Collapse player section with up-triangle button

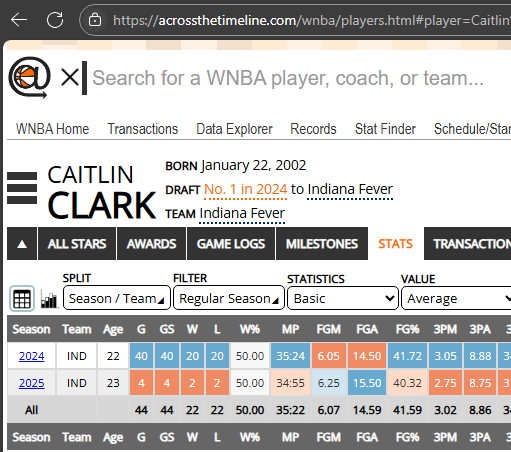click(22, 244)
